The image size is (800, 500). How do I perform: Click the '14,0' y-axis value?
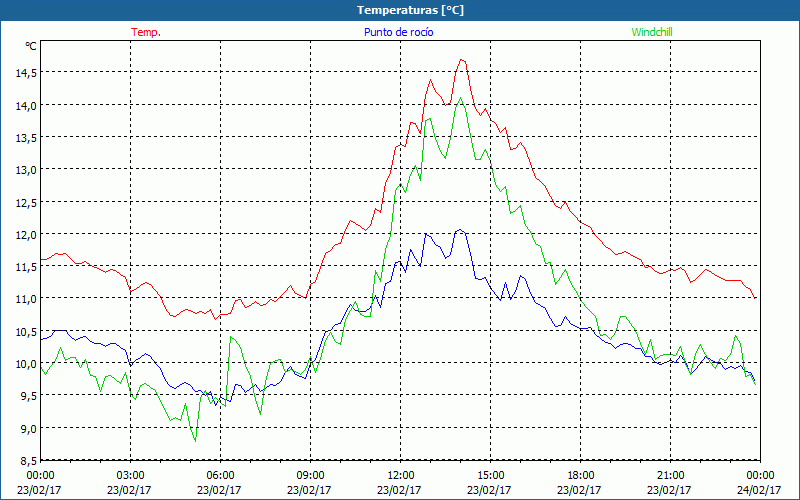point(26,106)
